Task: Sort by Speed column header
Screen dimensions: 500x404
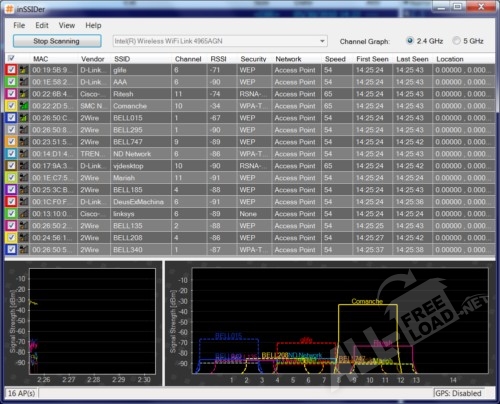Action: pos(335,59)
